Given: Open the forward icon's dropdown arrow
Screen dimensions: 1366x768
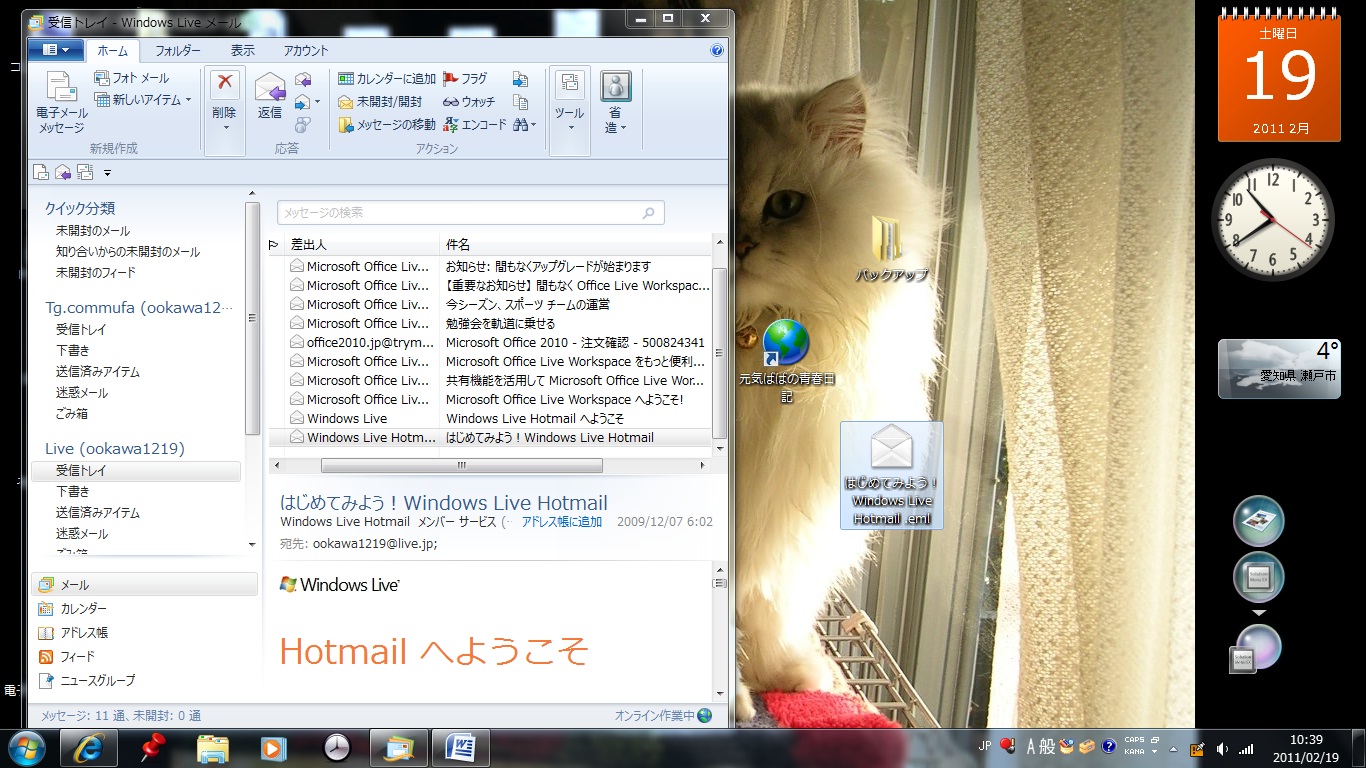Looking at the screenshot, I should [x=318, y=102].
